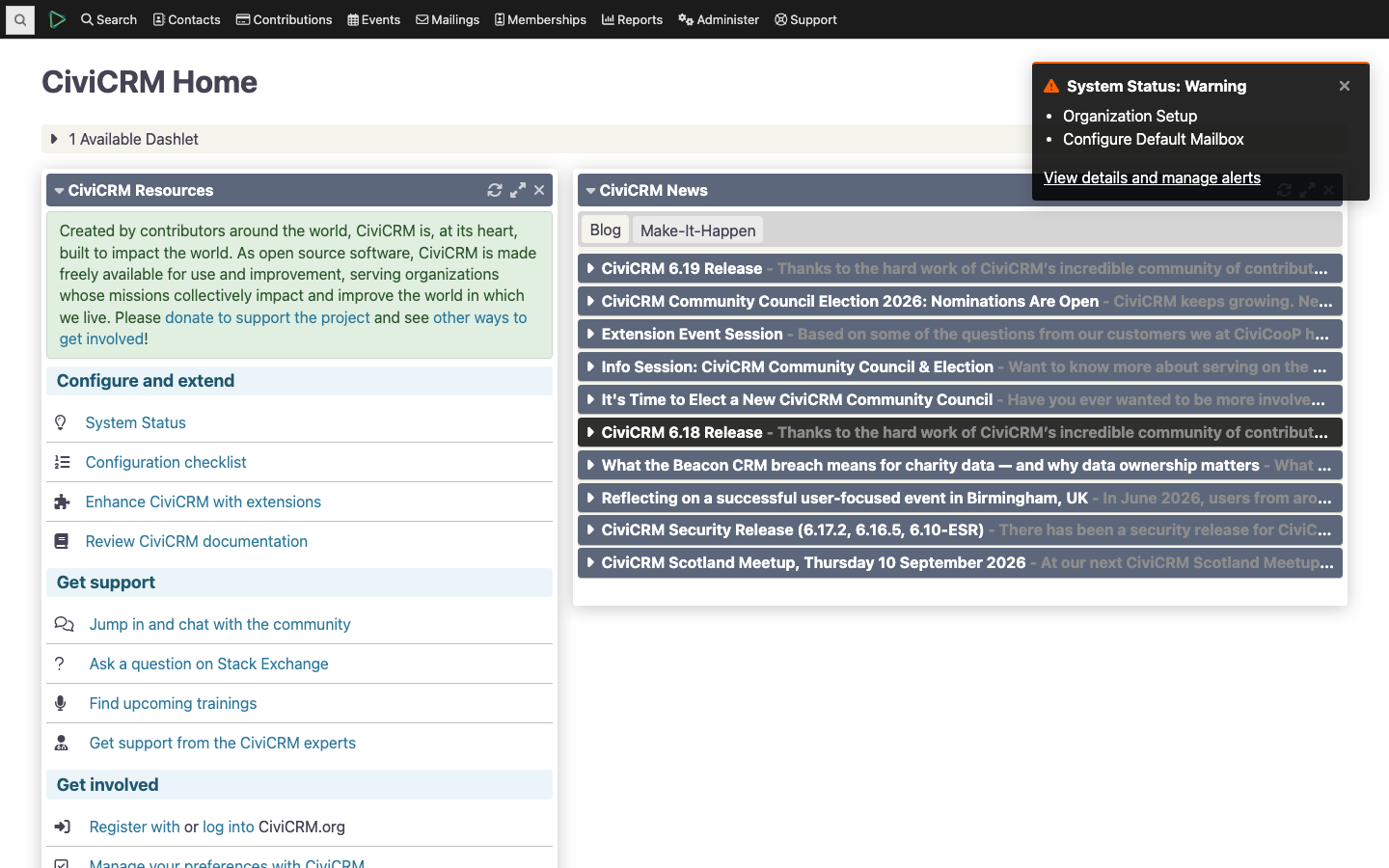Expand the CiviCRM Scotland Meetup news item
This screenshot has height=868, width=1389.
(x=960, y=562)
